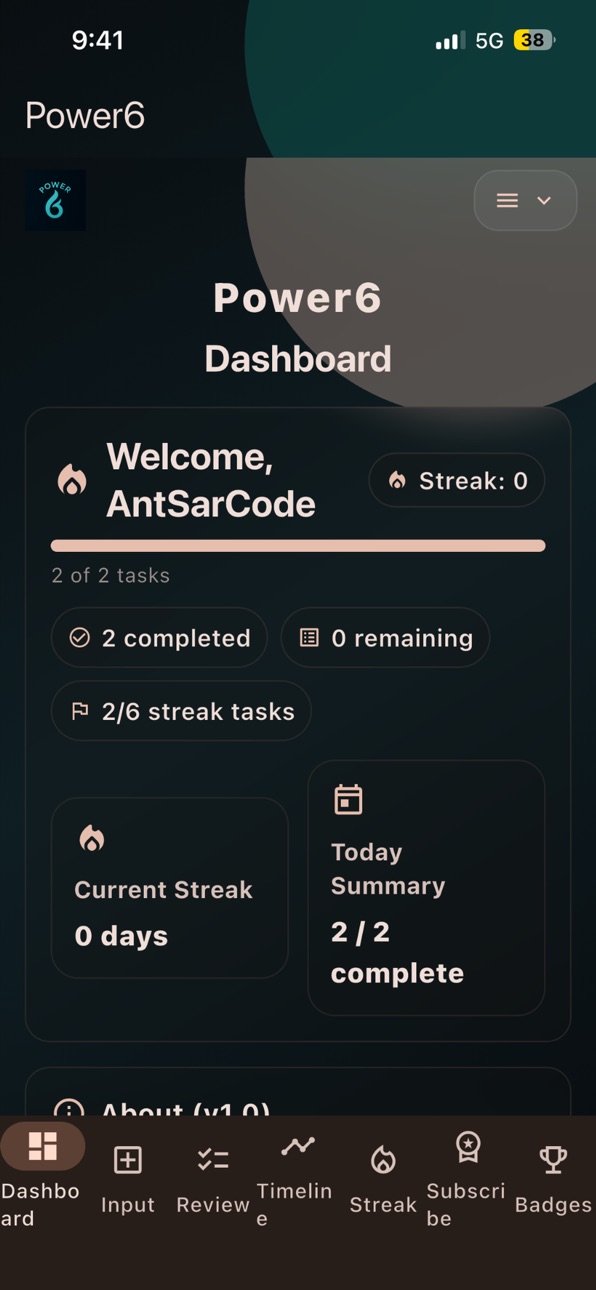Tap the 9:41 clock in status bar
Image resolution: width=596 pixels, height=1290 pixels.
[x=97, y=40]
